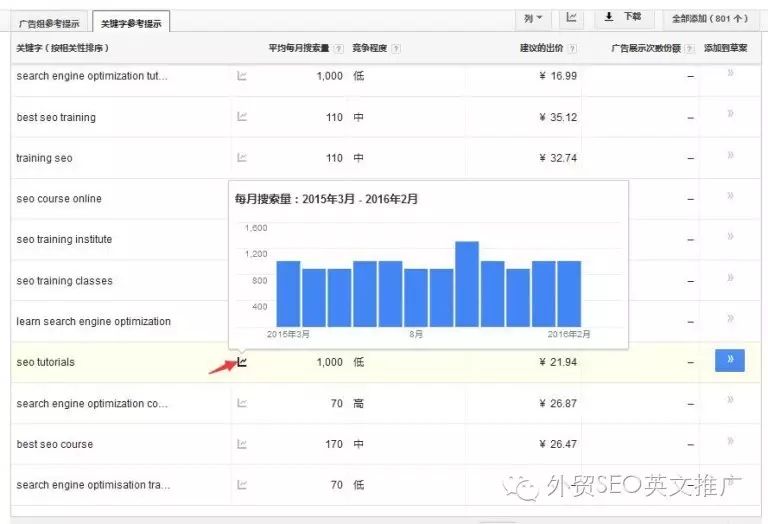The width and height of the screenshot is (768, 524).
Task: Sort by 平均每月搜索量 column header
Action: click(299, 48)
